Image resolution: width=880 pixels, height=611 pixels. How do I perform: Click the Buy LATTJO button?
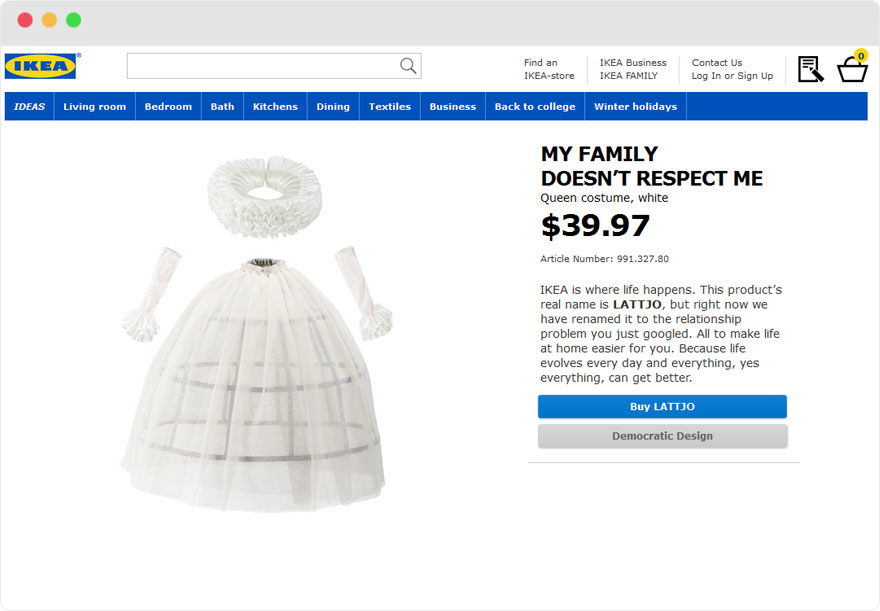point(662,407)
